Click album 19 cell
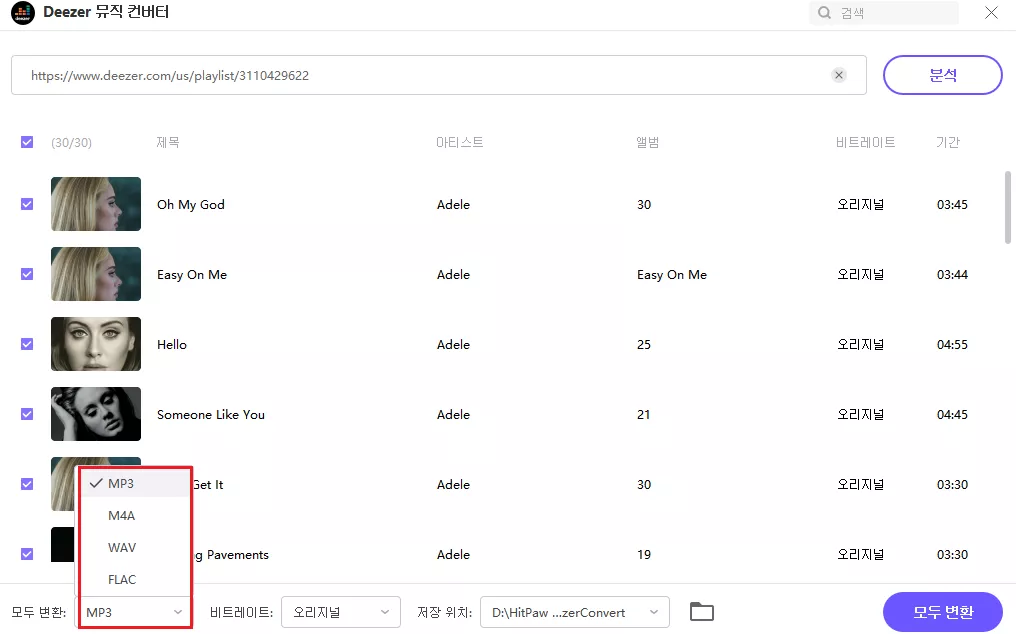Screen dimensions: 1016x634 (643, 555)
